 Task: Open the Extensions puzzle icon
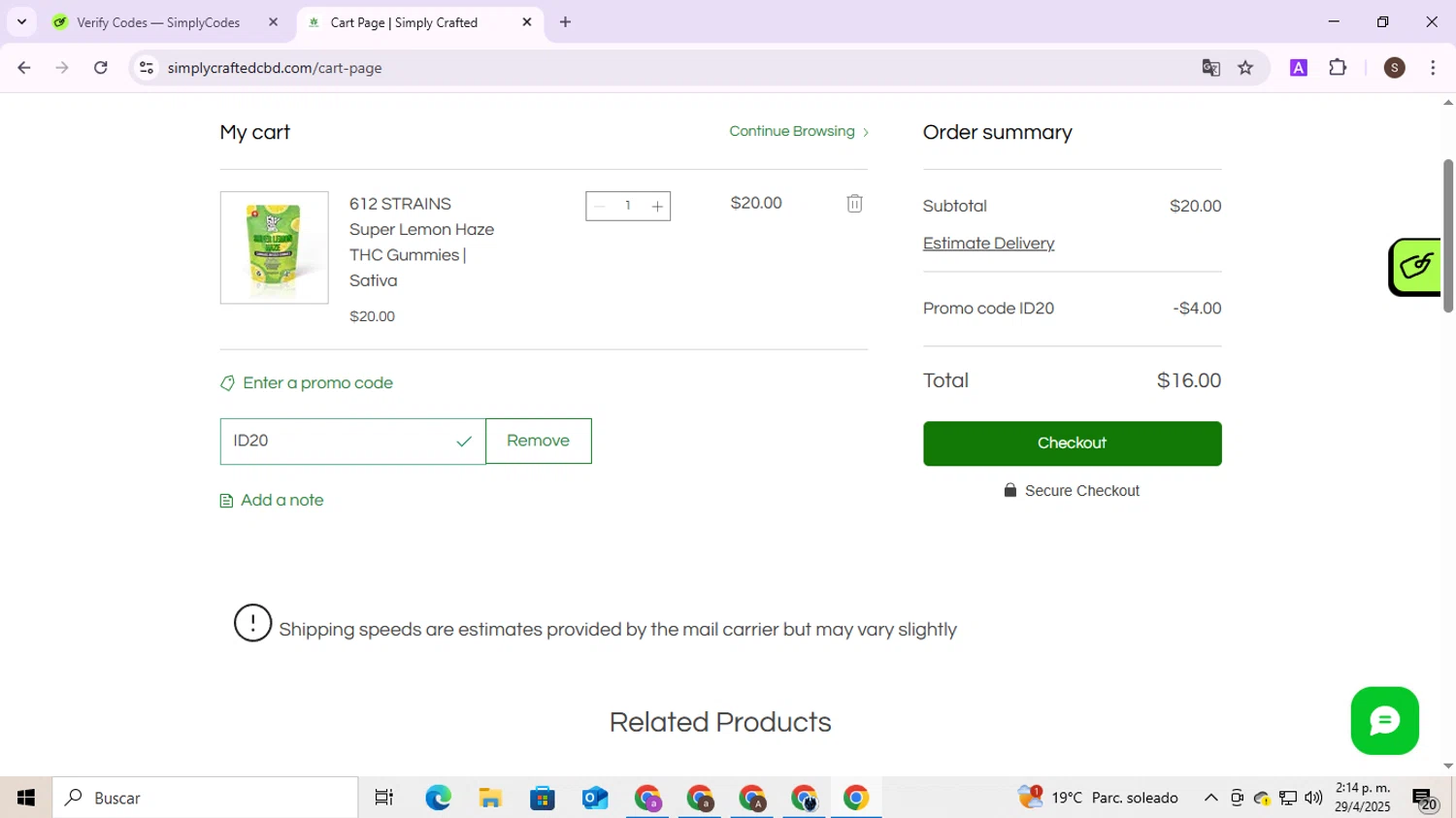pos(1338,68)
